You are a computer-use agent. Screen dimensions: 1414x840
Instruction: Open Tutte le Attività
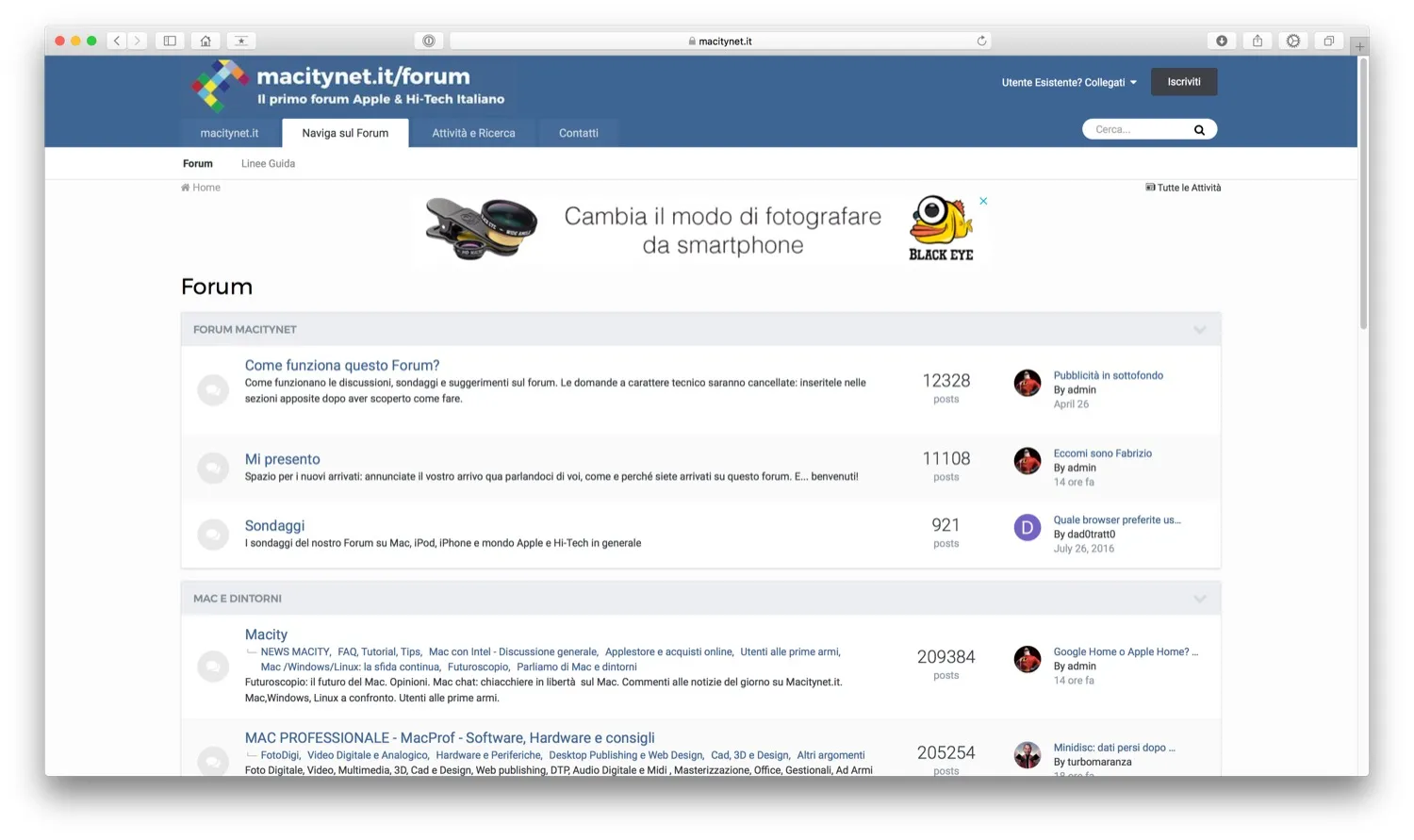pyautogui.click(x=1183, y=188)
